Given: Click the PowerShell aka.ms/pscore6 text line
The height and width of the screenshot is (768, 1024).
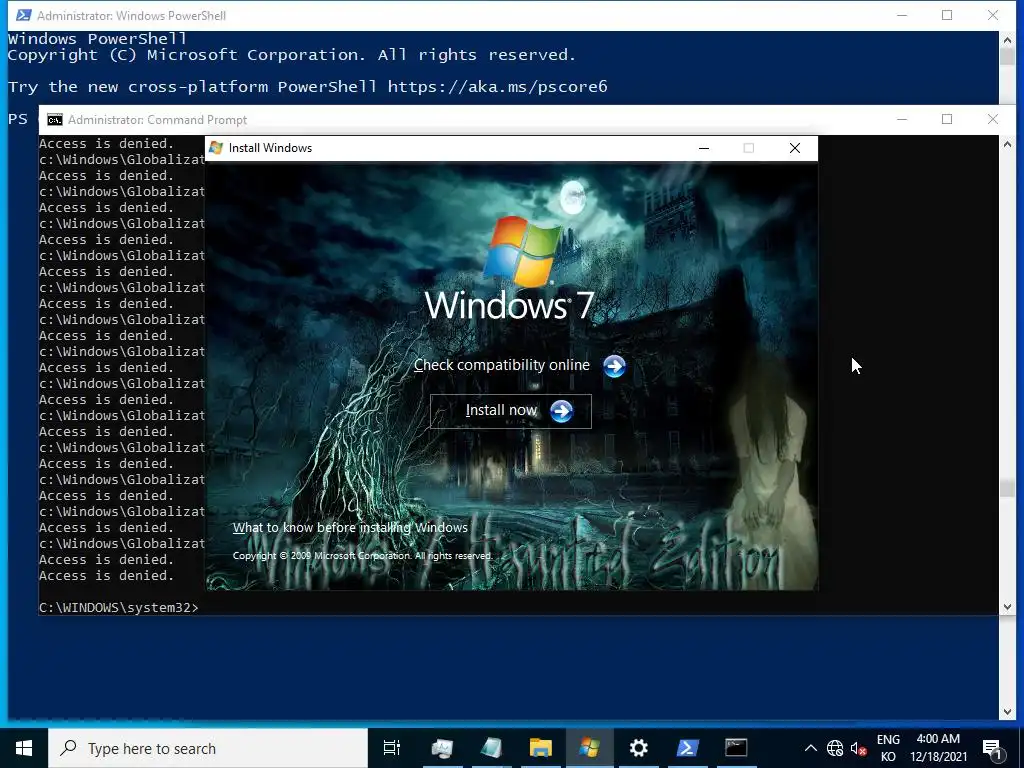Looking at the screenshot, I should pos(308,87).
